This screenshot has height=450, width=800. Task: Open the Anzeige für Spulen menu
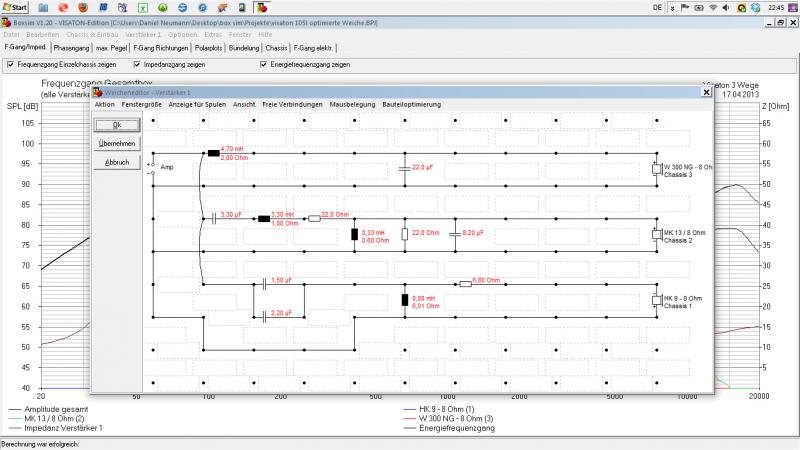pyautogui.click(x=197, y=104)
